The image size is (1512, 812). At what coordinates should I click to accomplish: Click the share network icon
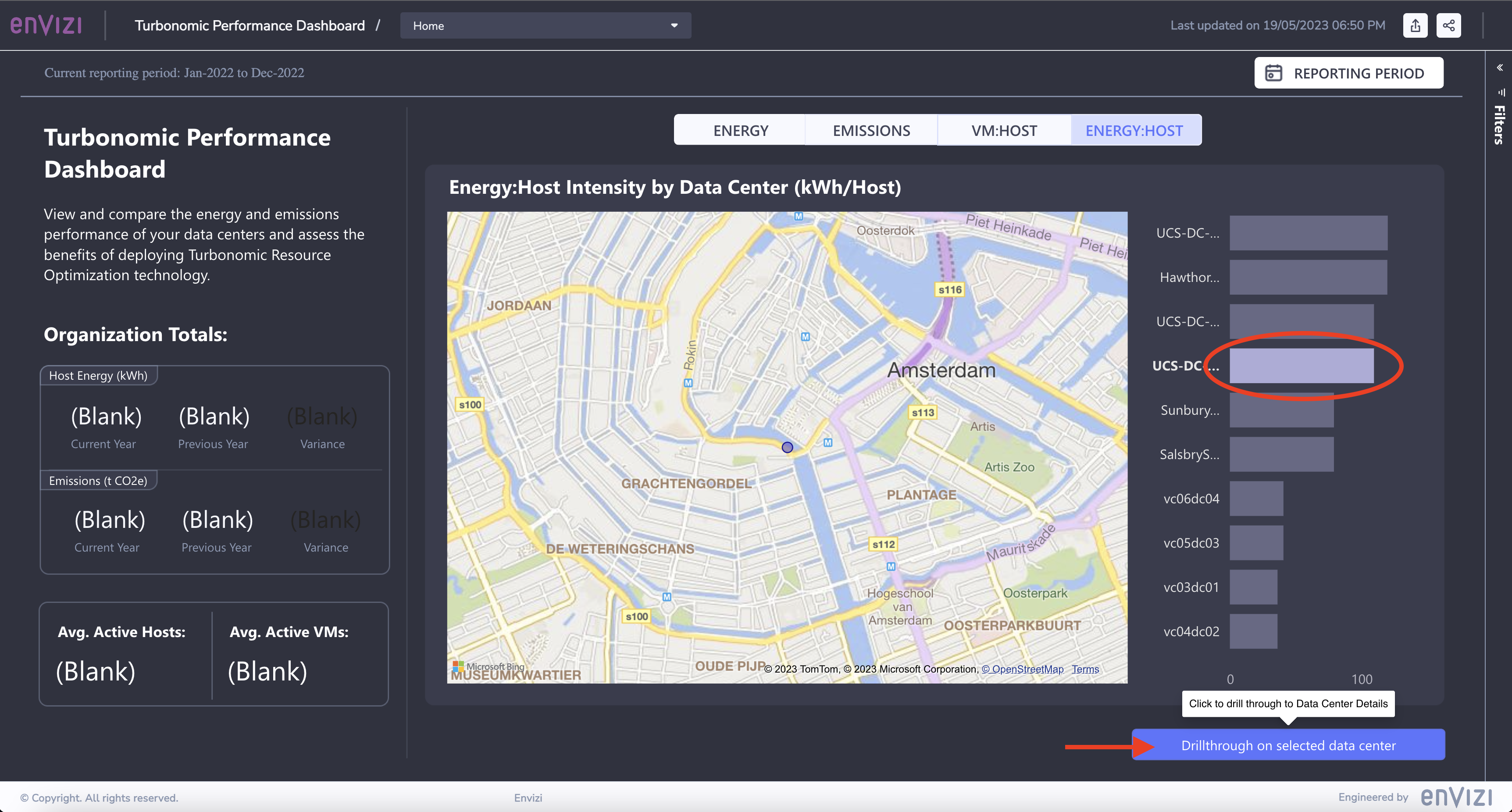(1448, 25)
